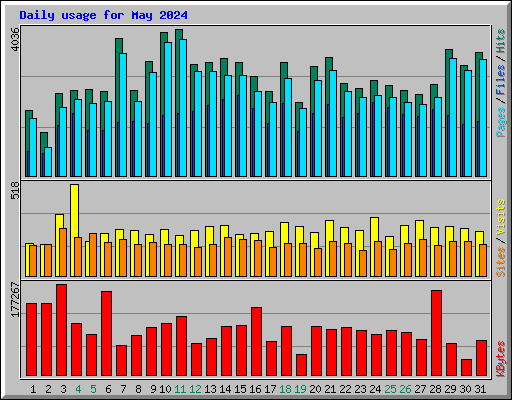Click day label 1 on the x-axis
Image resolution: width=512 pixels, height=400 pixels.
point(33,389)
